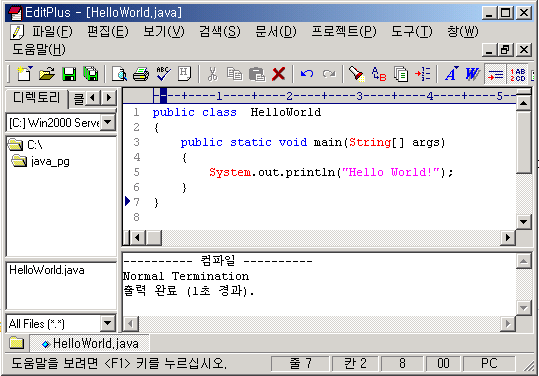This screenshot has width=539, height=376.
Task: Minimize the inner HelloWorld.java document window
Action: tap(489, 50)
